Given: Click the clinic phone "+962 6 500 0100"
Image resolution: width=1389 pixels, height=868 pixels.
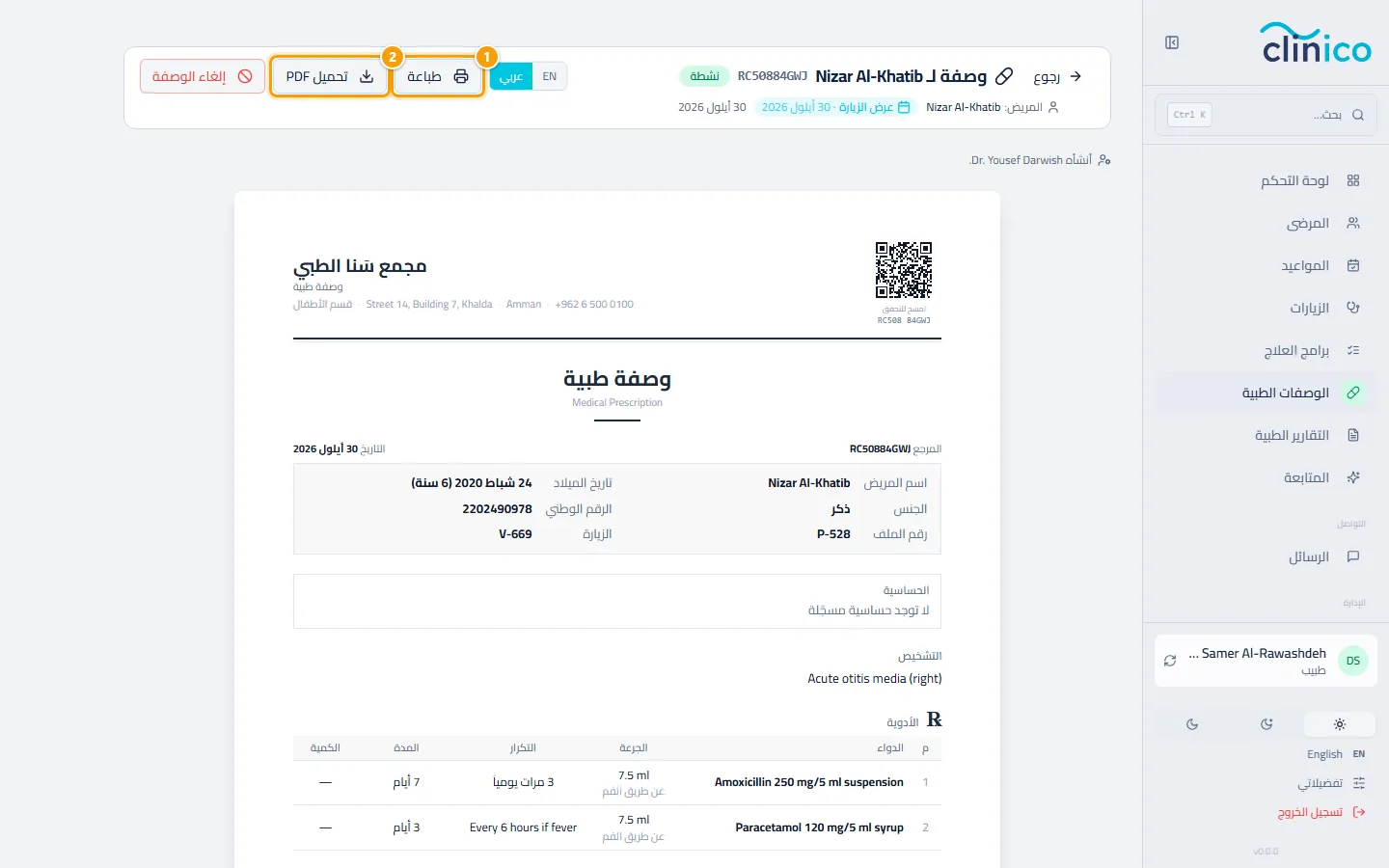Looking at the screenshot, I should [594, 305].
